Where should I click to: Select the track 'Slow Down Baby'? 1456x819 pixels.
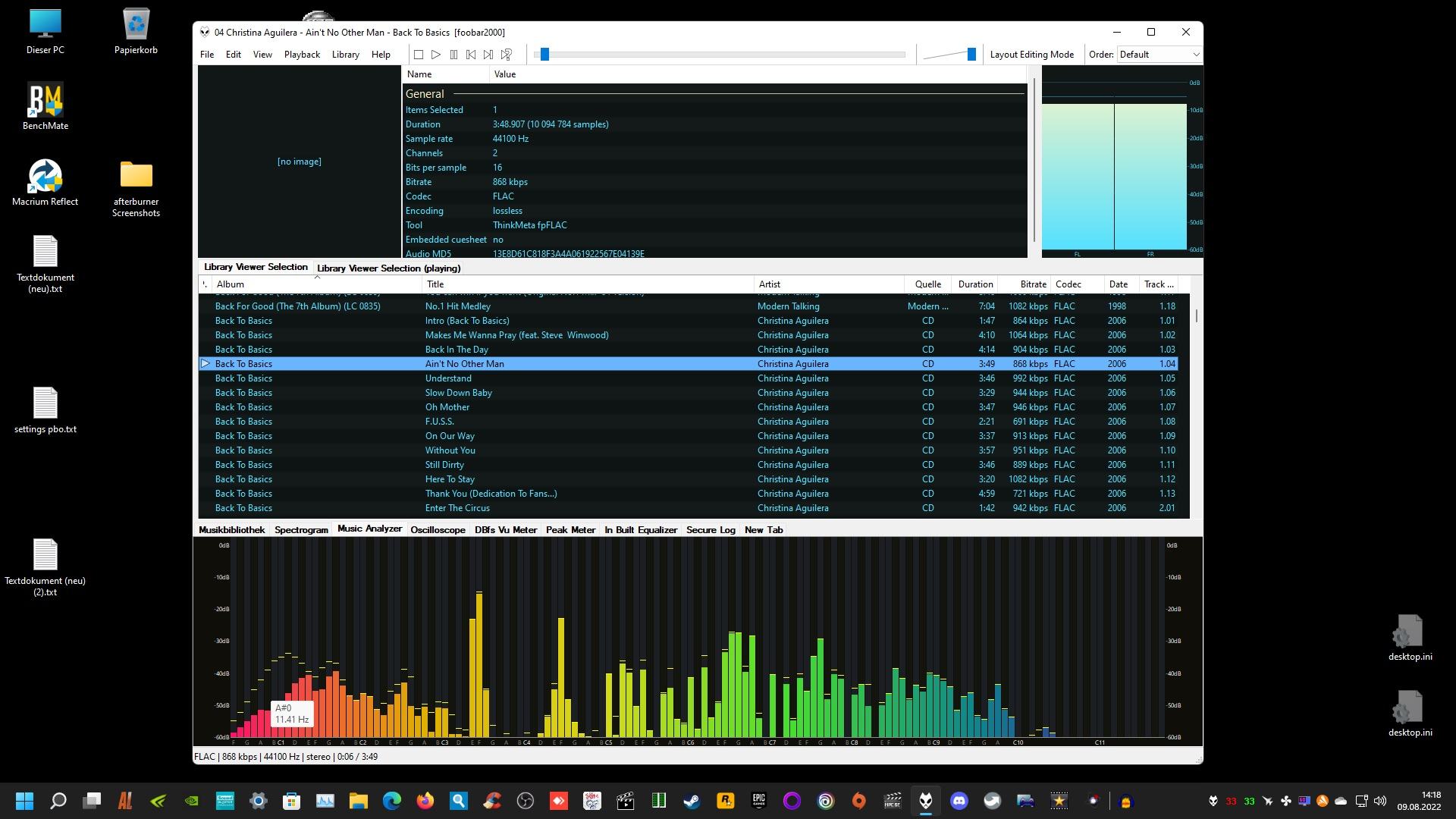[688, 393]
